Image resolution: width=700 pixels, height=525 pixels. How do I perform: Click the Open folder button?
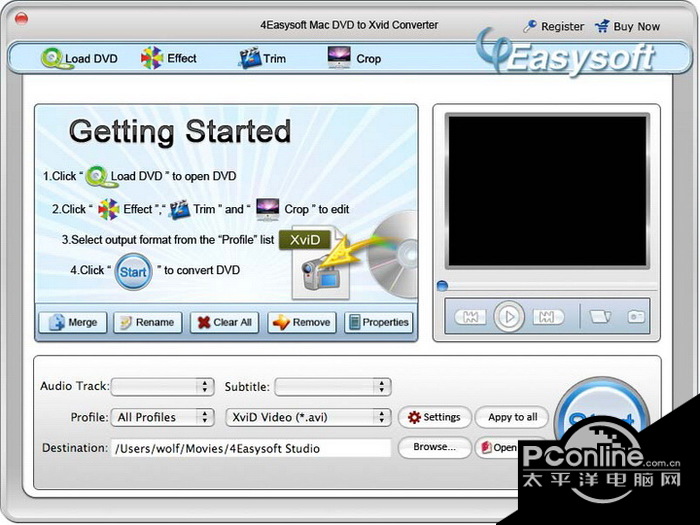pos(498,447)
